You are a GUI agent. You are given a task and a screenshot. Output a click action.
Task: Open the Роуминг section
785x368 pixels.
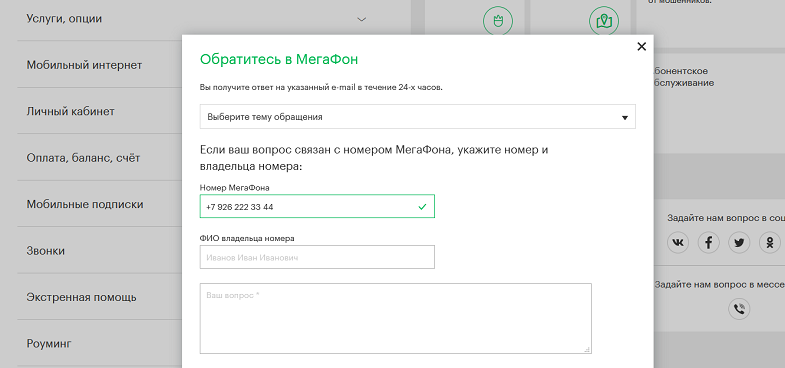49,344
